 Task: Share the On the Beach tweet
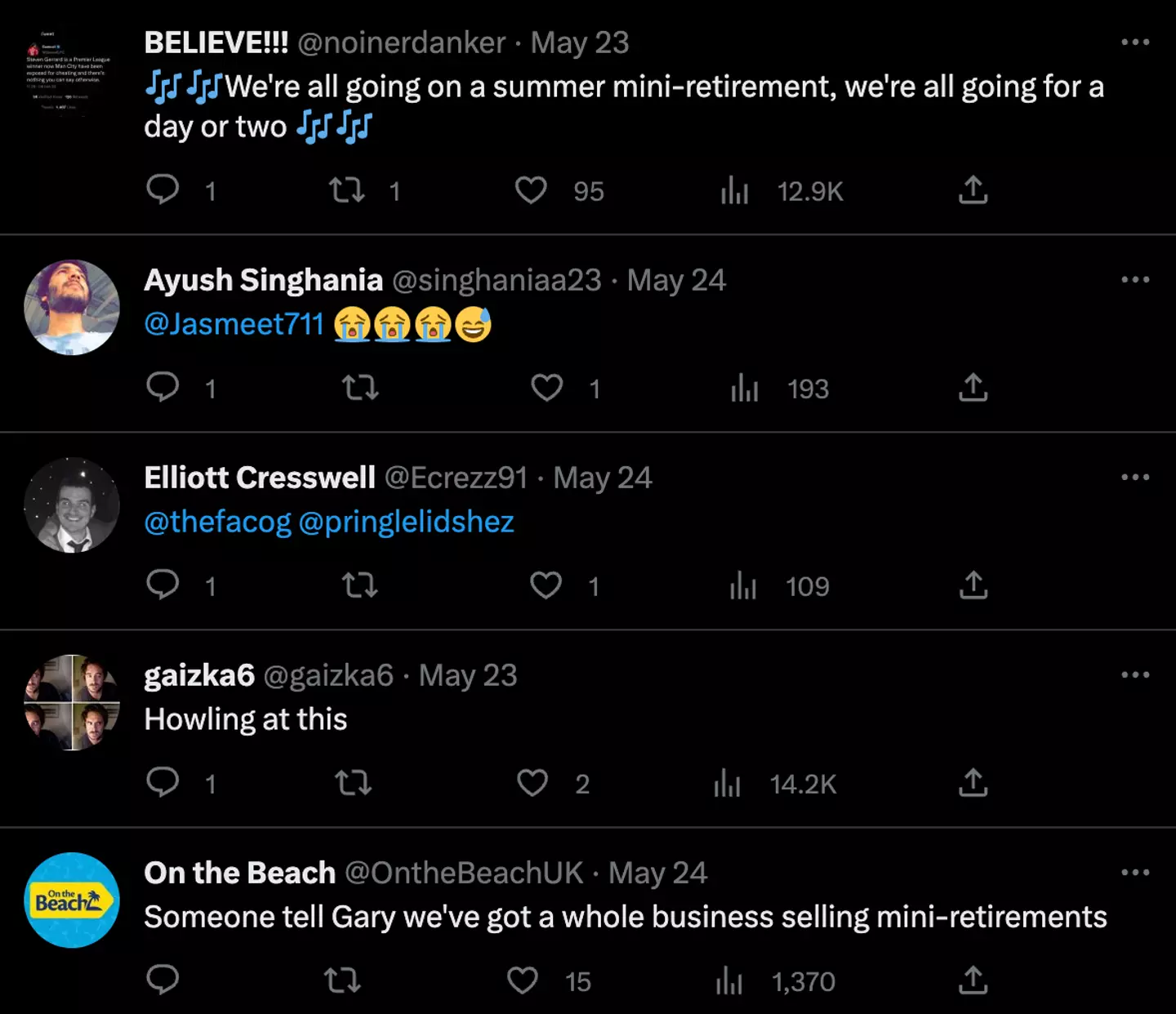click(x=973, y=981)
